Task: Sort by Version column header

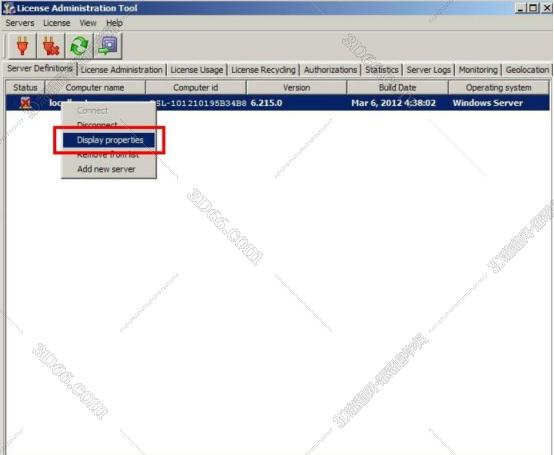Action: 296,87
